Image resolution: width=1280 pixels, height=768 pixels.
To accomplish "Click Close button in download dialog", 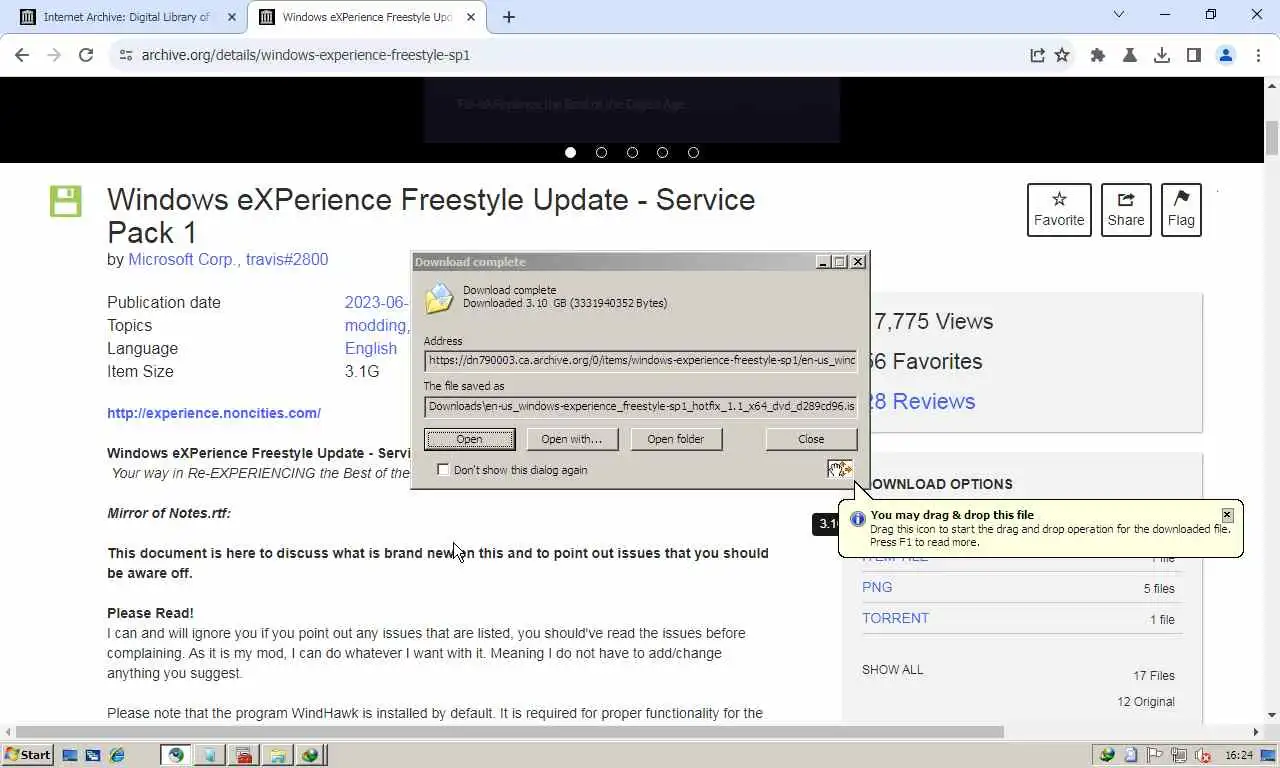I will click(811, 439).
